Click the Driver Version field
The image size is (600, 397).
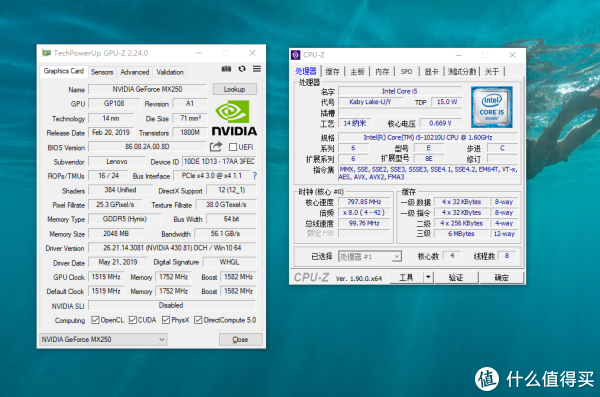click(x=172, y=248)
